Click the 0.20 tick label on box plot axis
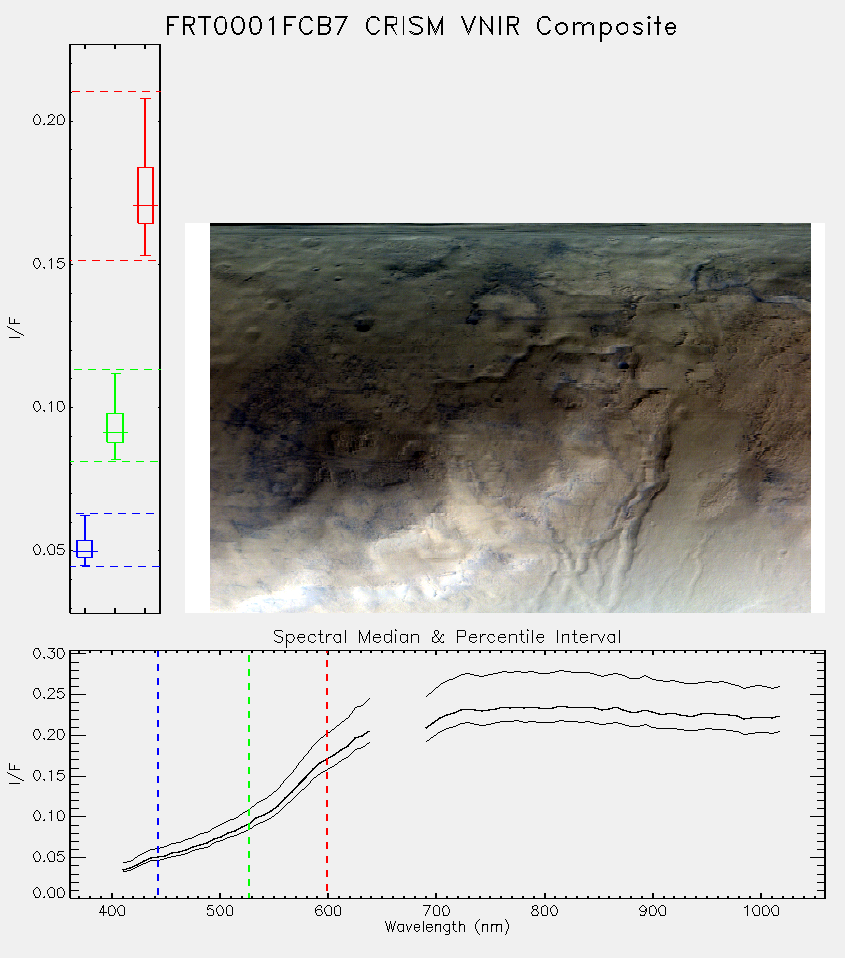 pyautogui.click(x=49, y=120)
